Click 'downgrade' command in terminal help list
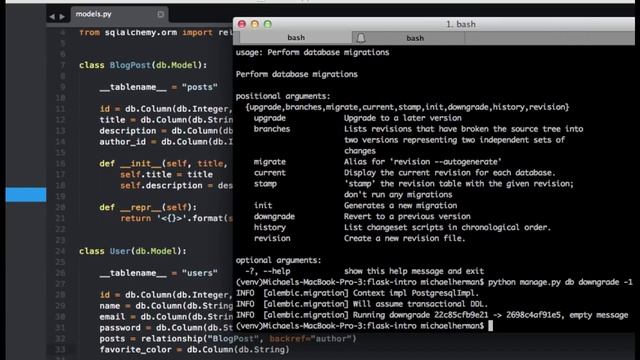The height and width of the screenshot is (360, 640). 274,217
